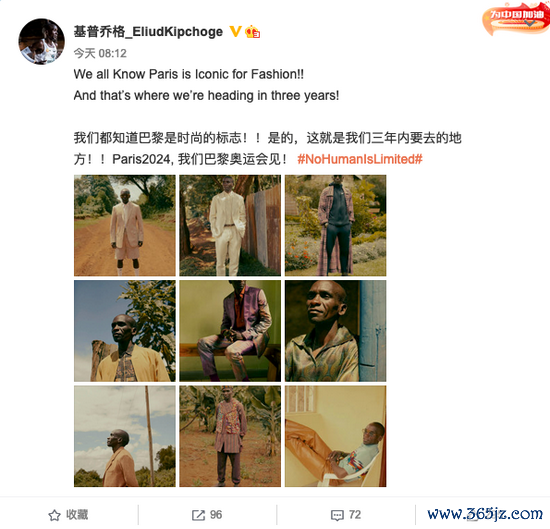Open the #NoHumanIsLimited# hashtag link
The image size is (550, 529).
pos(360,159)
